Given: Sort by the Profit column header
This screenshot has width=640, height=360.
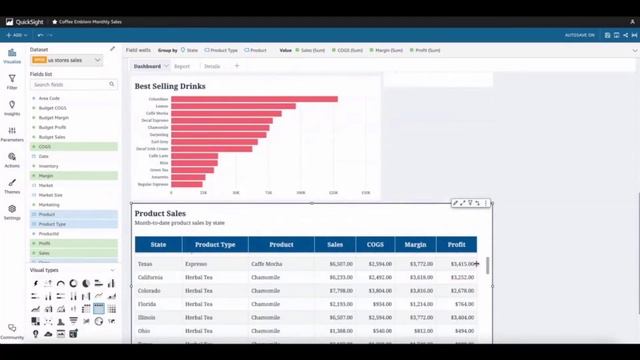Looking at the screenshot, I should pyautogui.click(x=456, y=244).
